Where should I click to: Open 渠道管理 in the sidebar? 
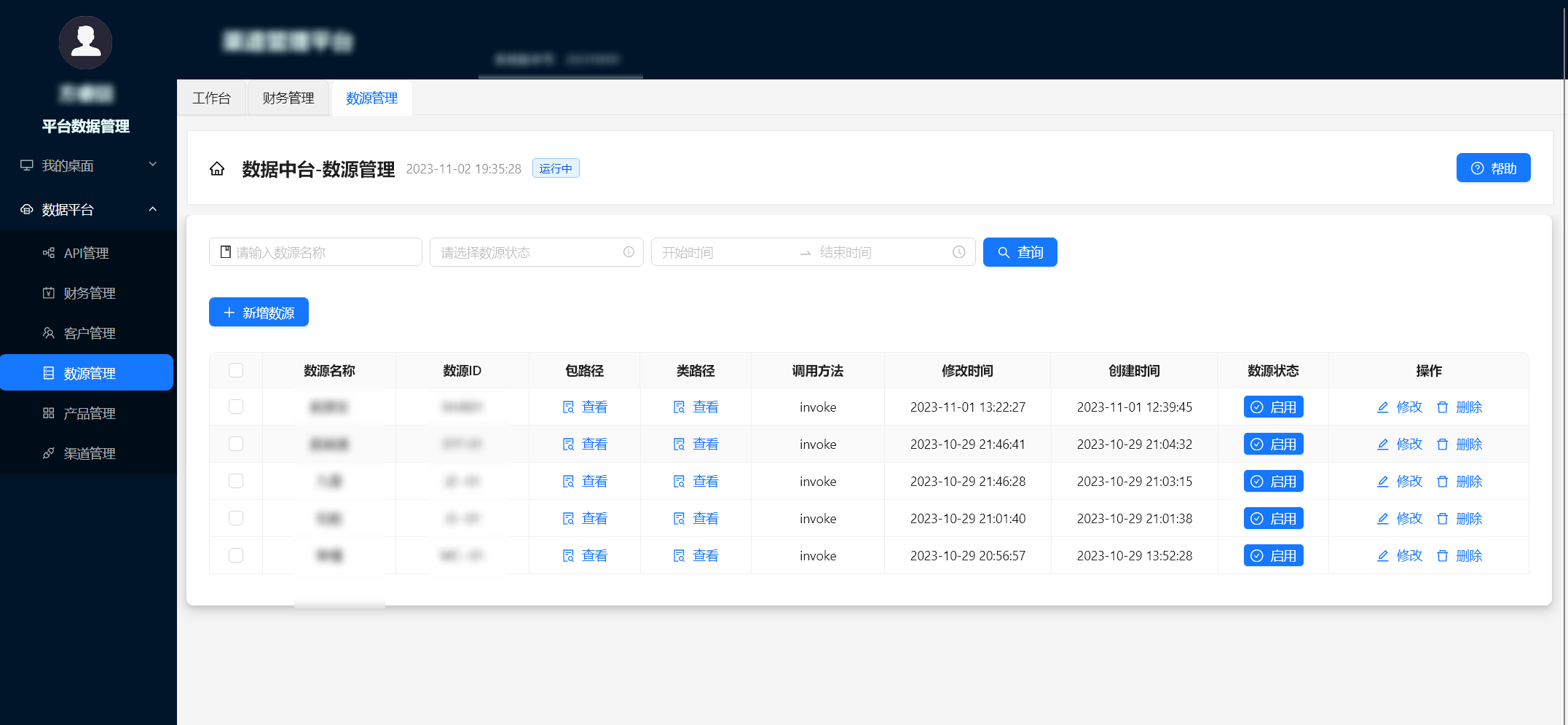(87, 453)
